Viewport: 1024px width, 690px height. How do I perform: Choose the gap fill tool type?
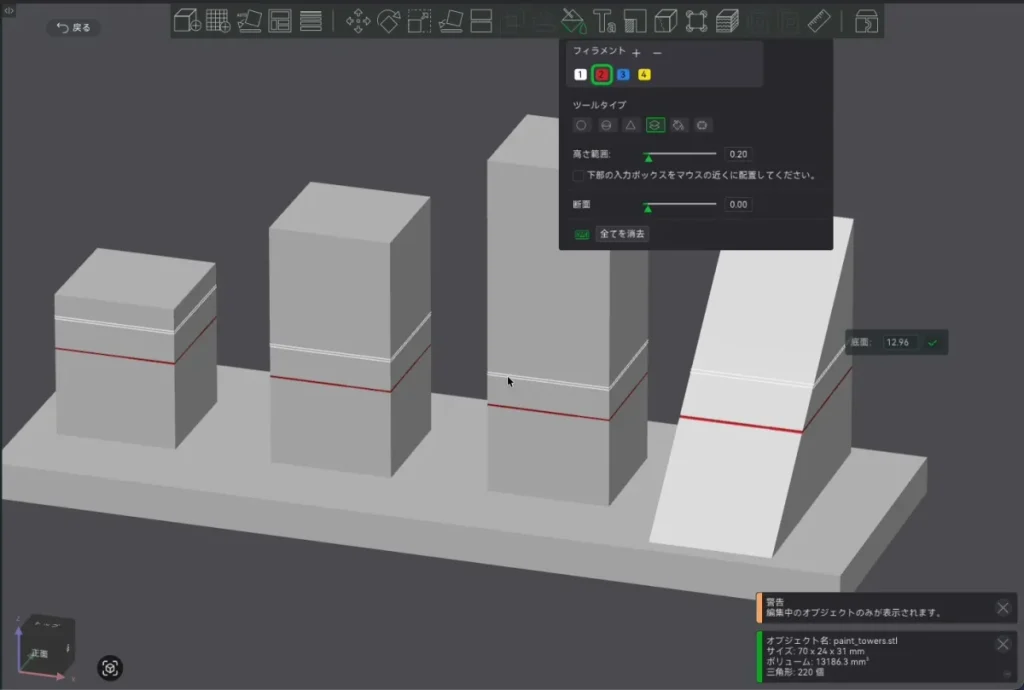tap(702, 125)
